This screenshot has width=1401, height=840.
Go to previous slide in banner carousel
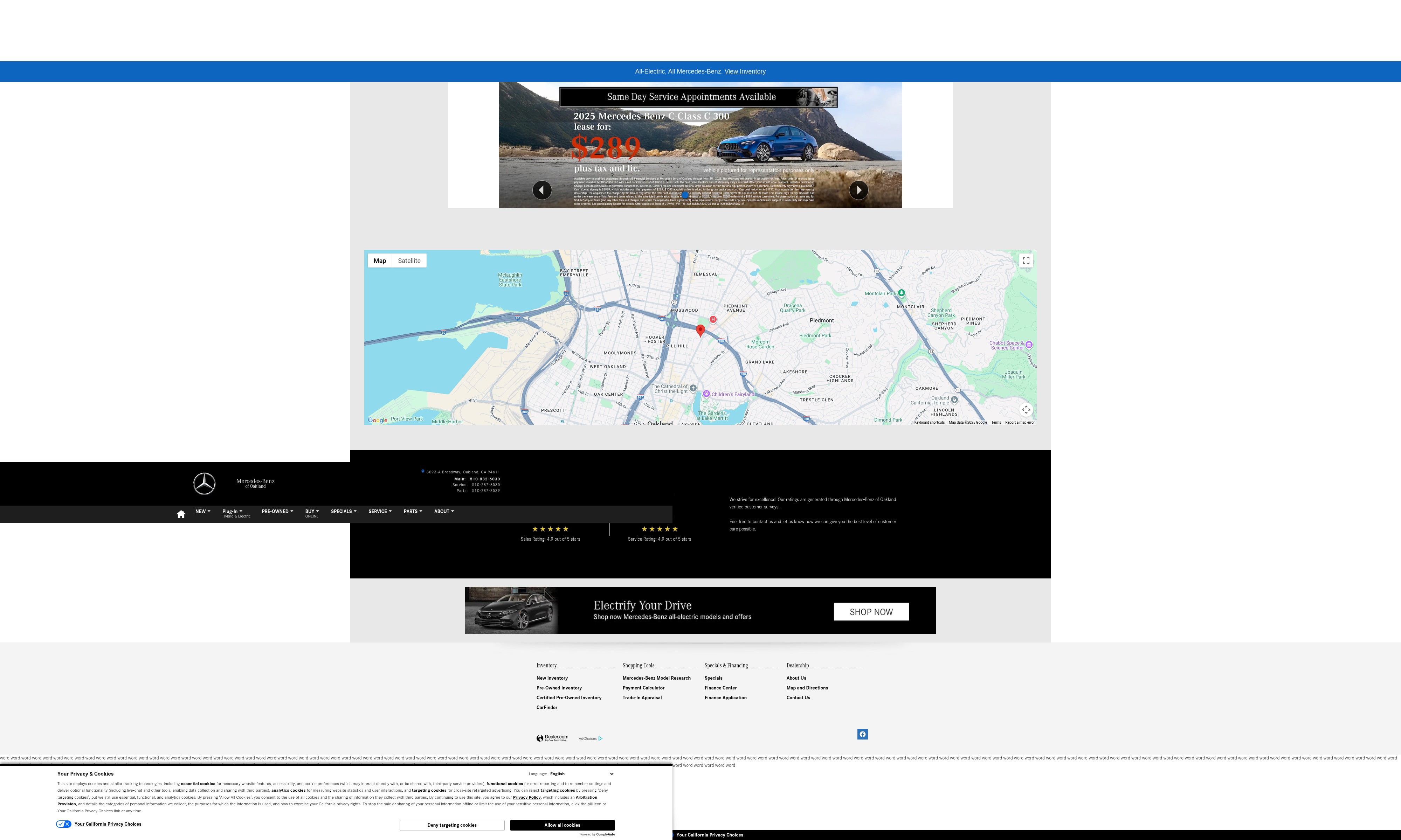pos(542,190)
